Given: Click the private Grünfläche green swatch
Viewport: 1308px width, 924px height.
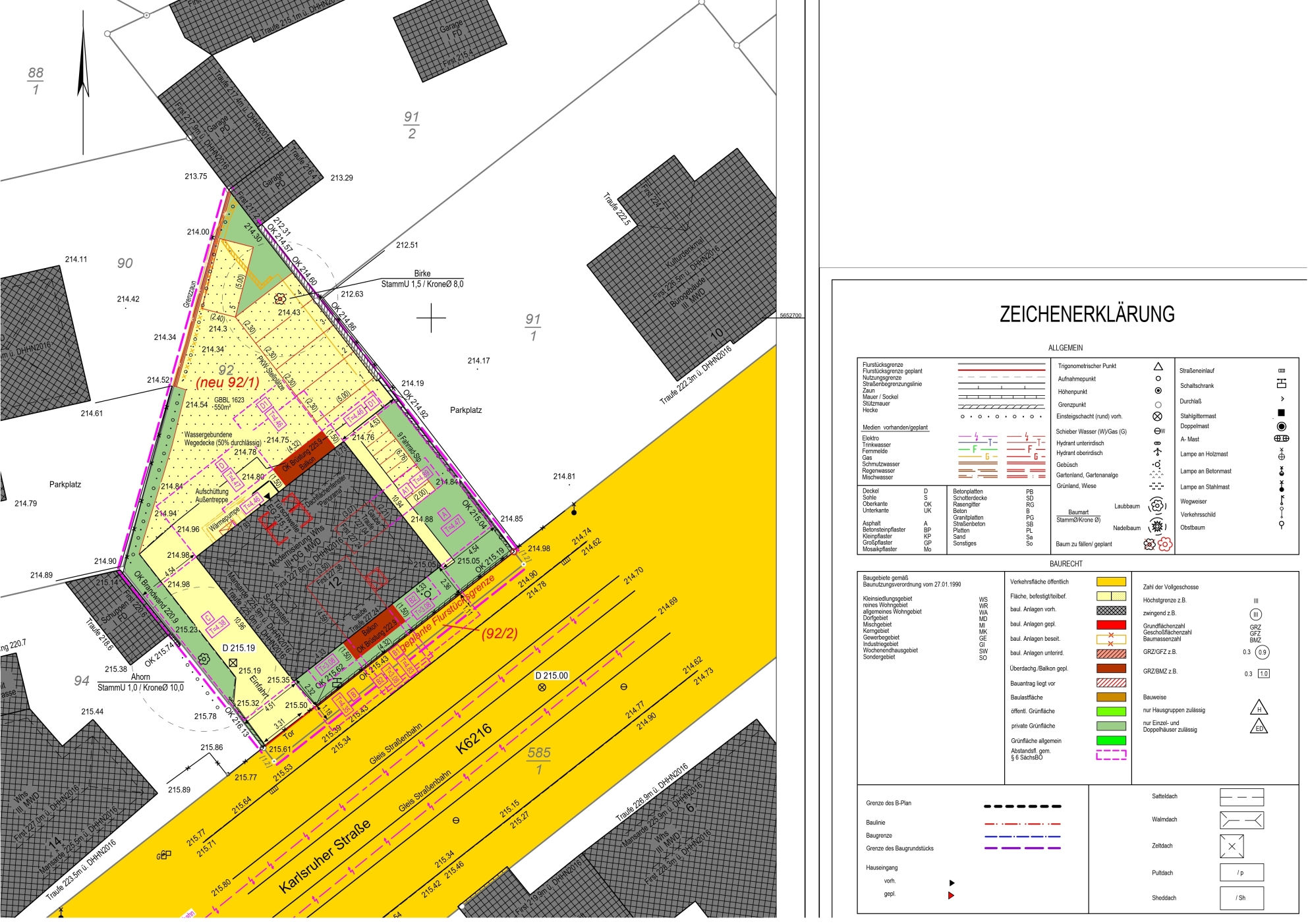Looking at the screenshot, I should (x=1111, y=726).
